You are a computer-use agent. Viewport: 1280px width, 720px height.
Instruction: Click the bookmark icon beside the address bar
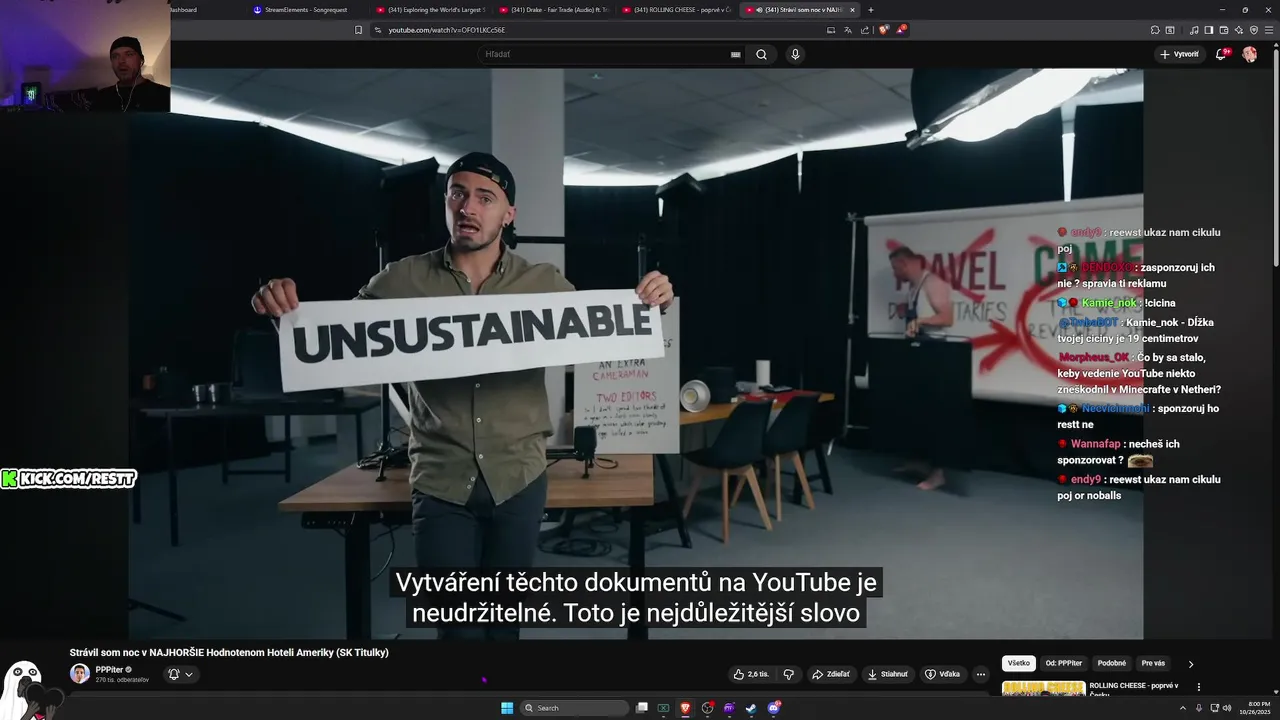(358, 30)
